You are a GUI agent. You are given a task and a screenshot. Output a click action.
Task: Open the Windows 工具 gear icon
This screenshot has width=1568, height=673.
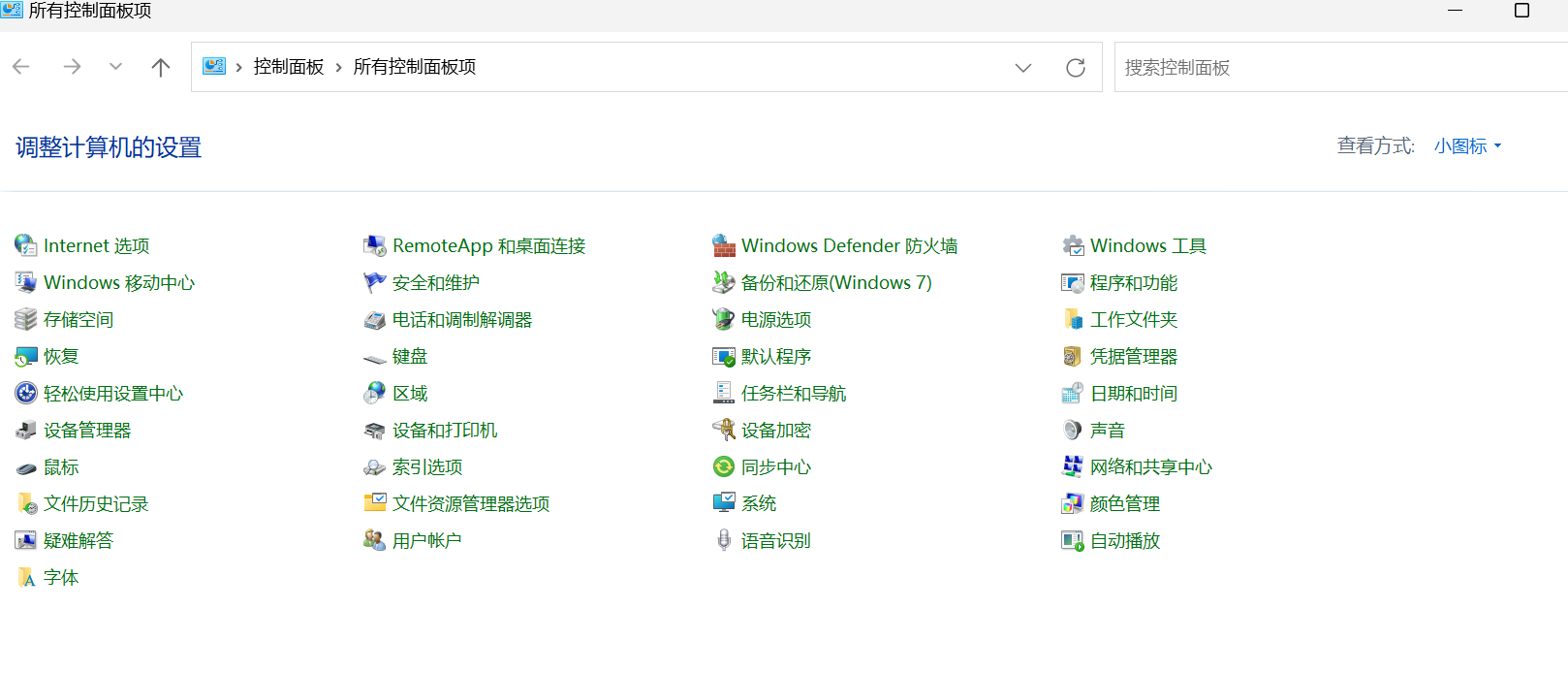[x=1073, y=245]
